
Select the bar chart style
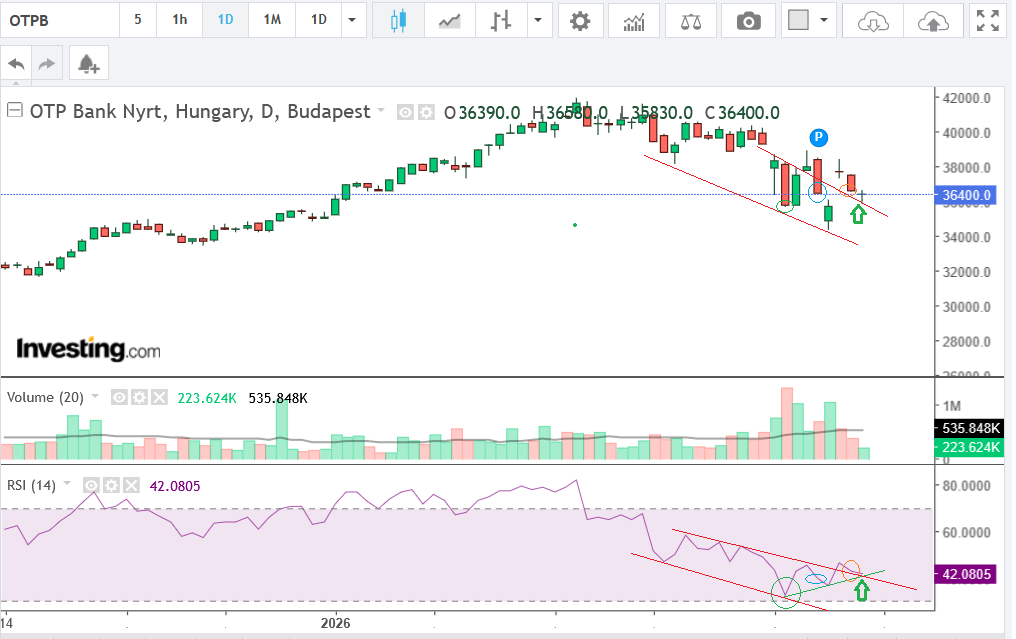tap(502, 20)
